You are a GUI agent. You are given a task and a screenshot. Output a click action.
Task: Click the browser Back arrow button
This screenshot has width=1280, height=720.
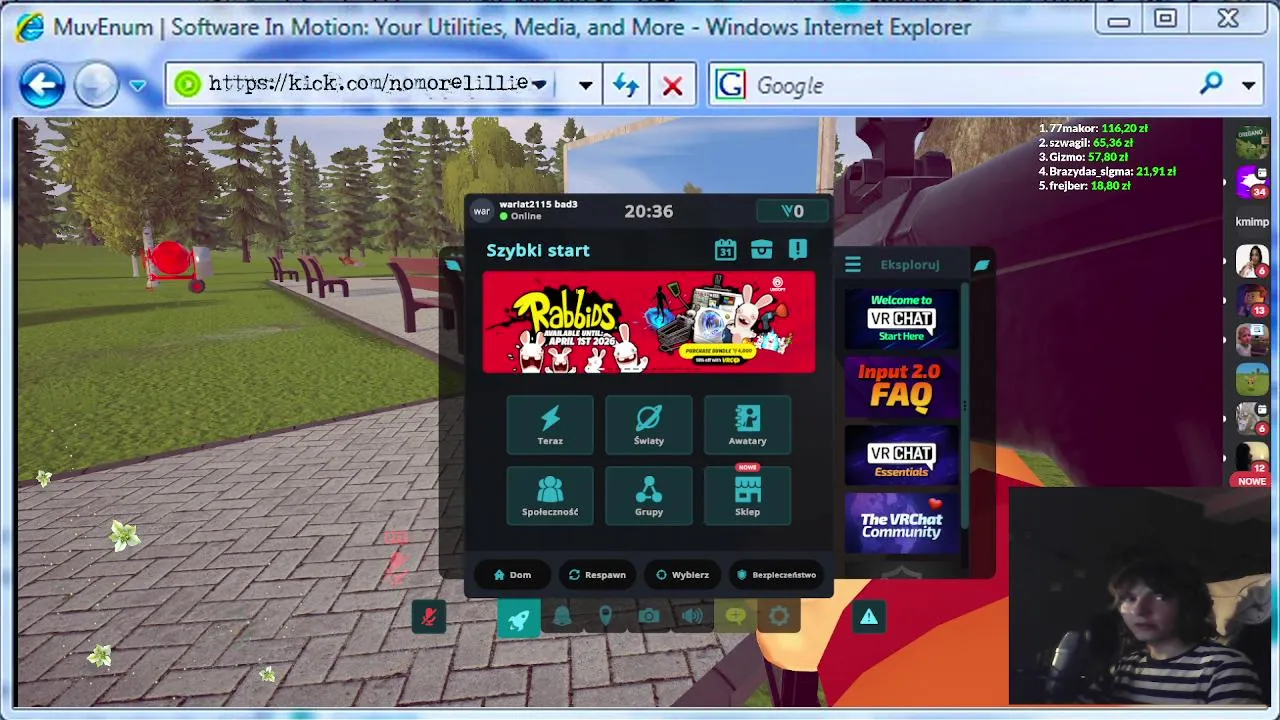[42, 85]
